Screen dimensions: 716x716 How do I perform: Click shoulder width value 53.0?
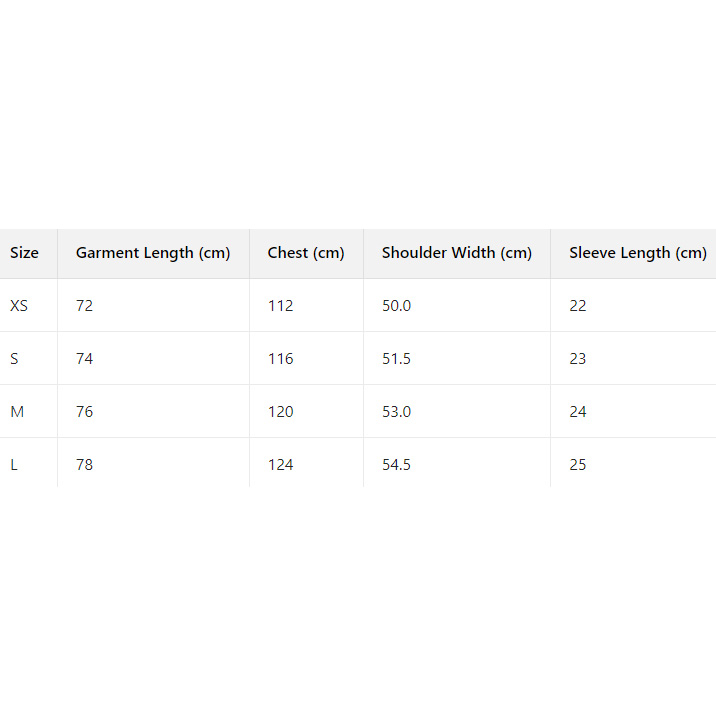pyautogui.click(x=396, y=411)
